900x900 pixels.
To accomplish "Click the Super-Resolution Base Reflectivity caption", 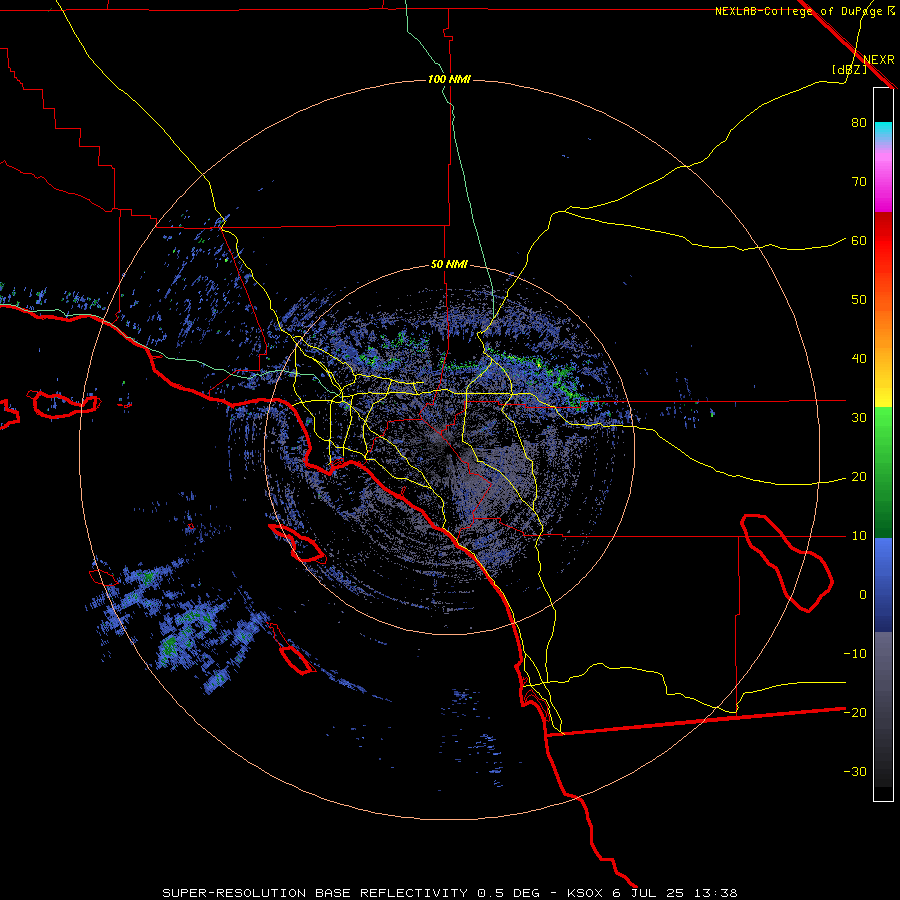I will (450, 893).
